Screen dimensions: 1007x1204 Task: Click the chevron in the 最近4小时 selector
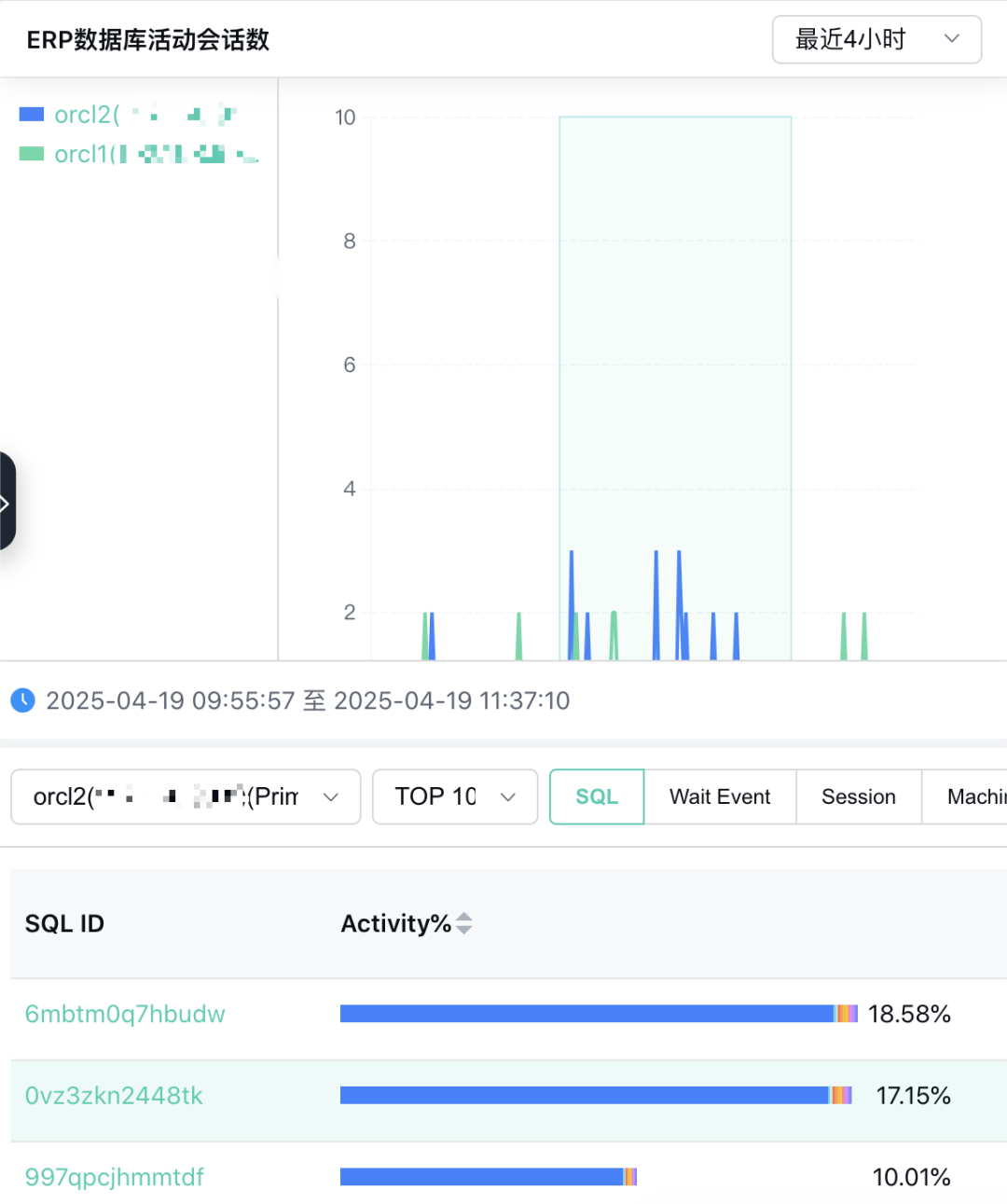[x=951, y=39]
